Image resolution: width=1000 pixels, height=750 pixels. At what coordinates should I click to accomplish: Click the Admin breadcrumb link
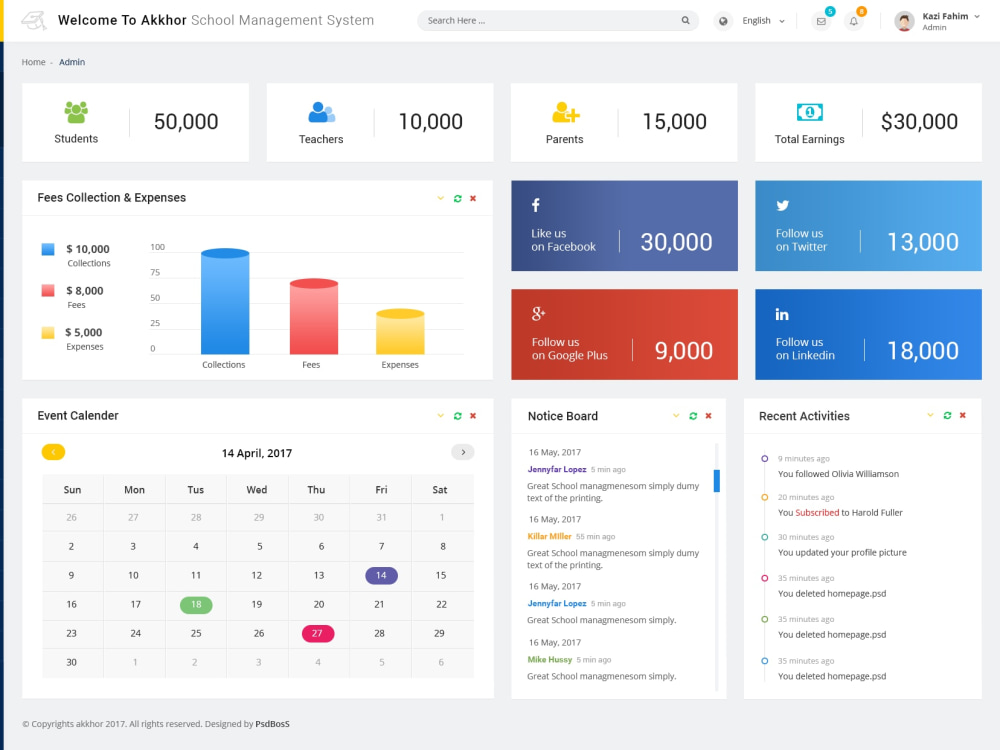72,62
